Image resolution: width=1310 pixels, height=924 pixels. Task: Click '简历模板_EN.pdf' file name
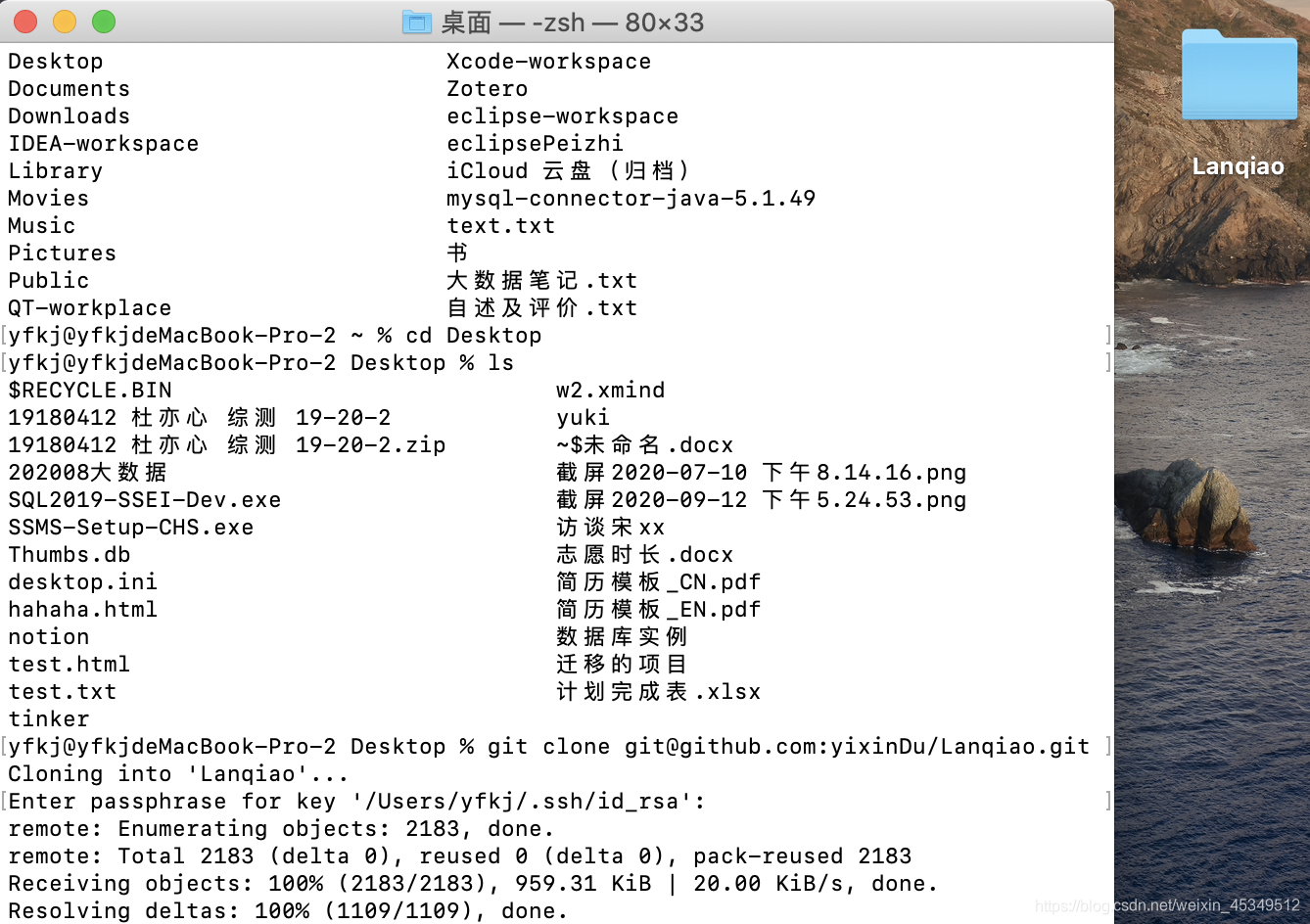[658, 609]
